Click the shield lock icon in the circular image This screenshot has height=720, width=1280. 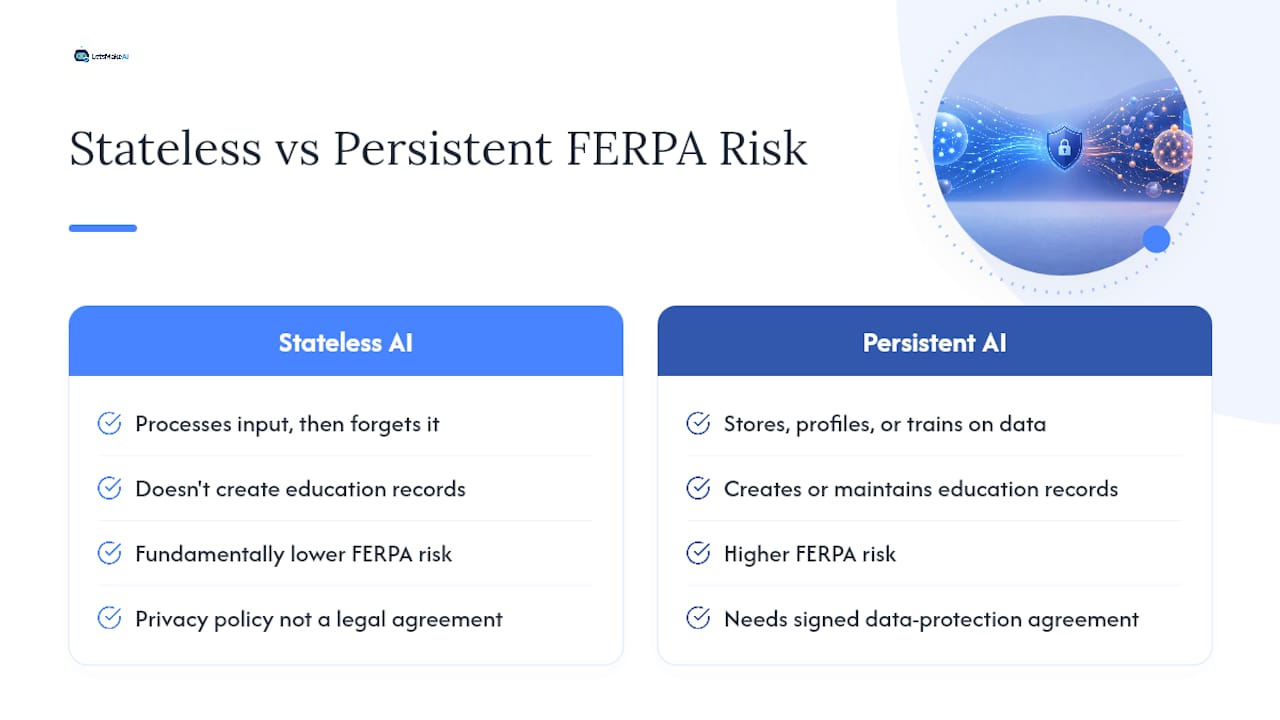(x=1064, y=147)
